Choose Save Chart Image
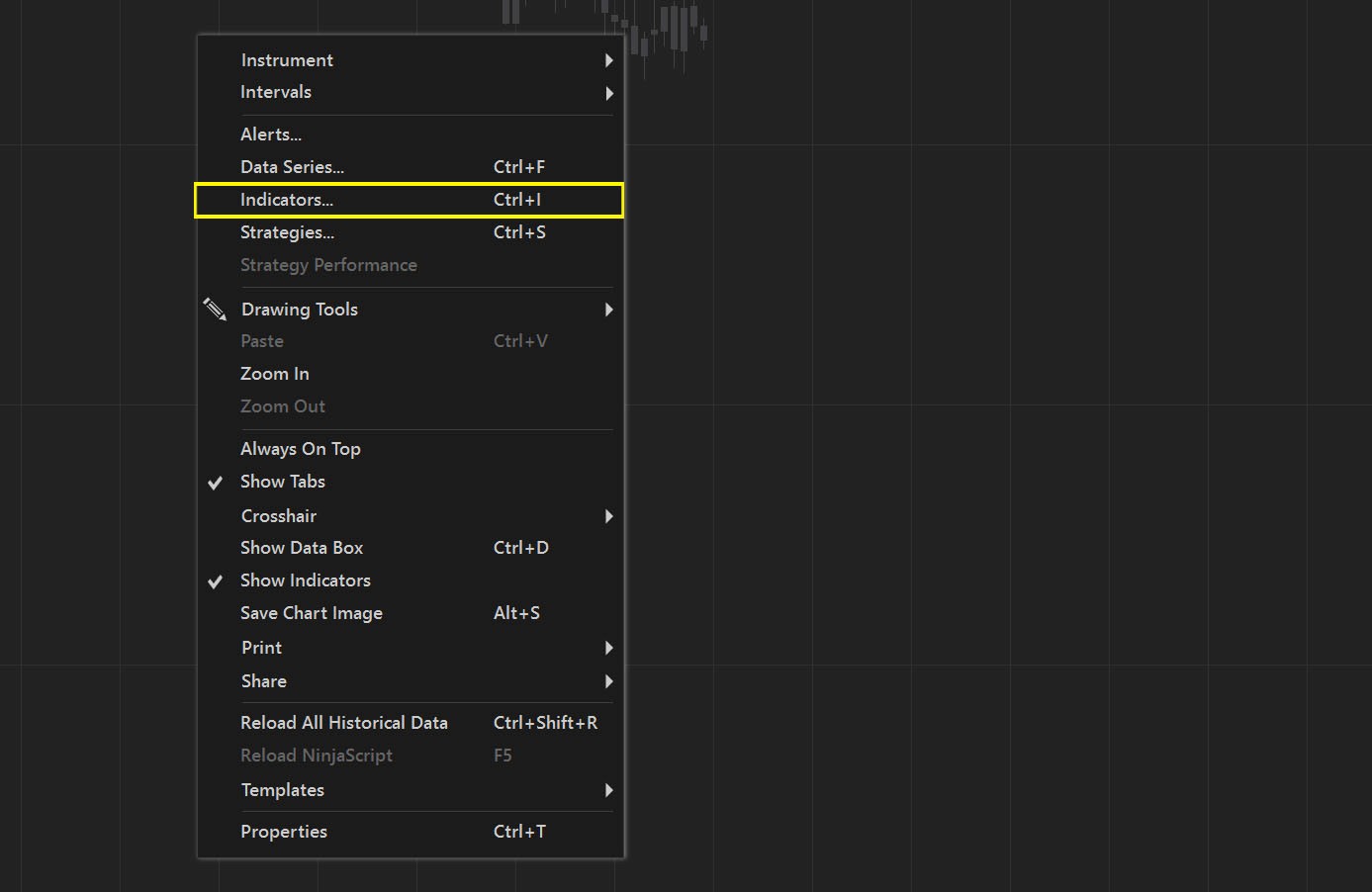 (x=311, y=613)
